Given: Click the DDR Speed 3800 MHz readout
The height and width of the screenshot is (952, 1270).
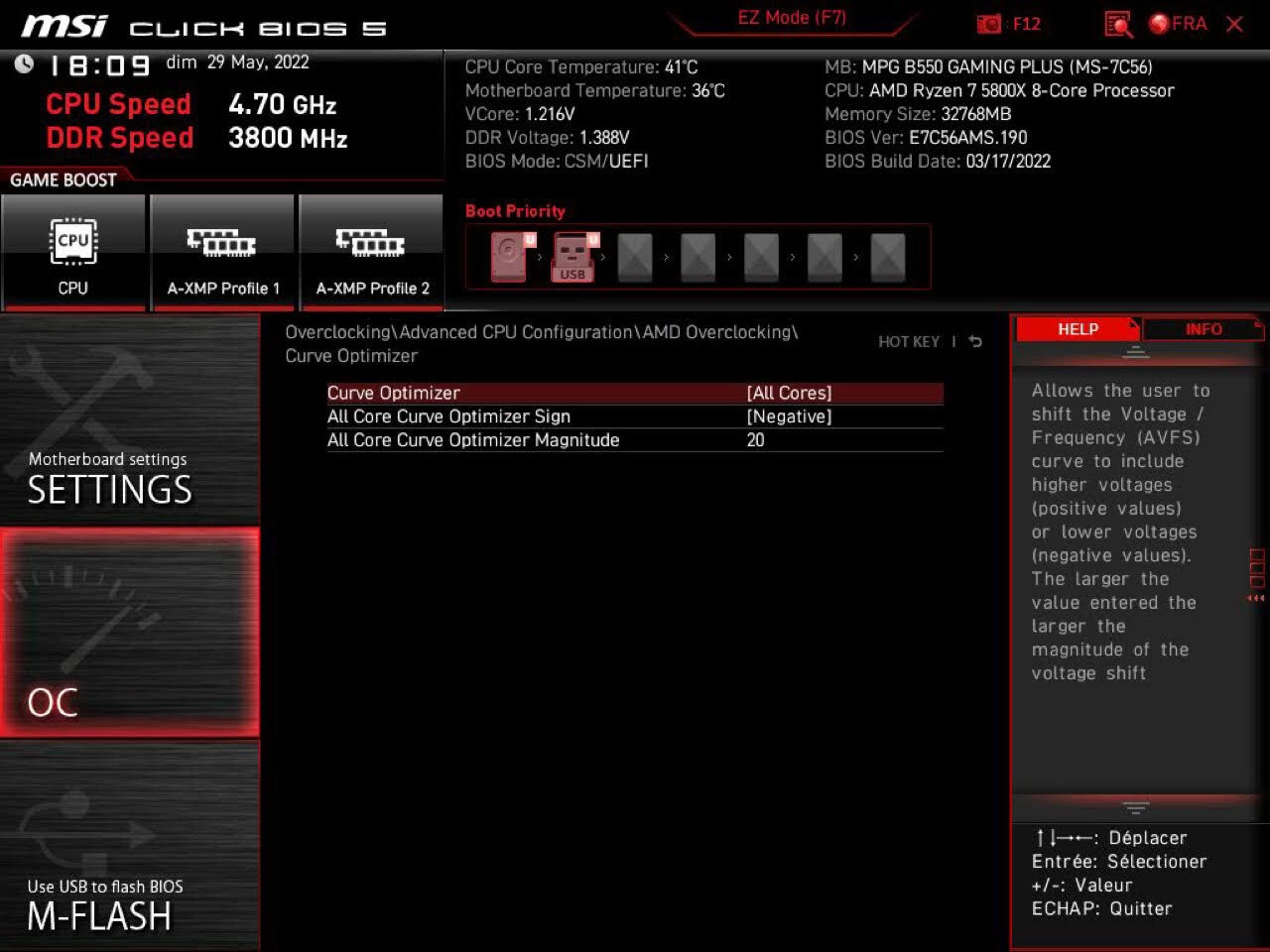Looking at the screenshot, I should click(196, 138).
